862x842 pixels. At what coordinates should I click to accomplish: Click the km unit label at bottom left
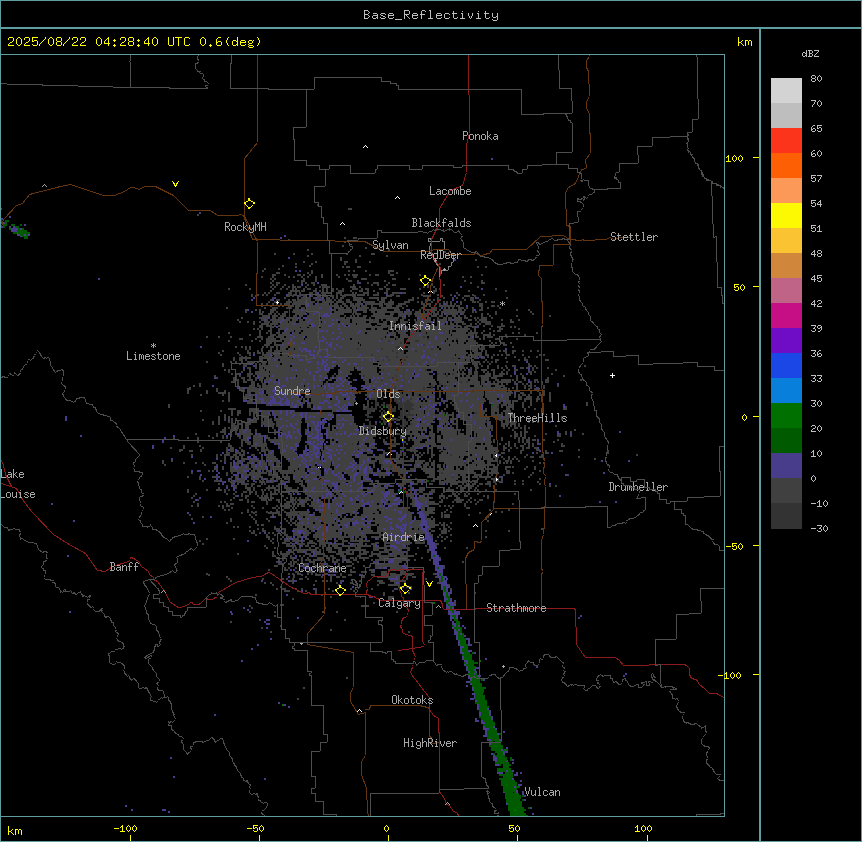pyautogui.click(x=15, y=831)
